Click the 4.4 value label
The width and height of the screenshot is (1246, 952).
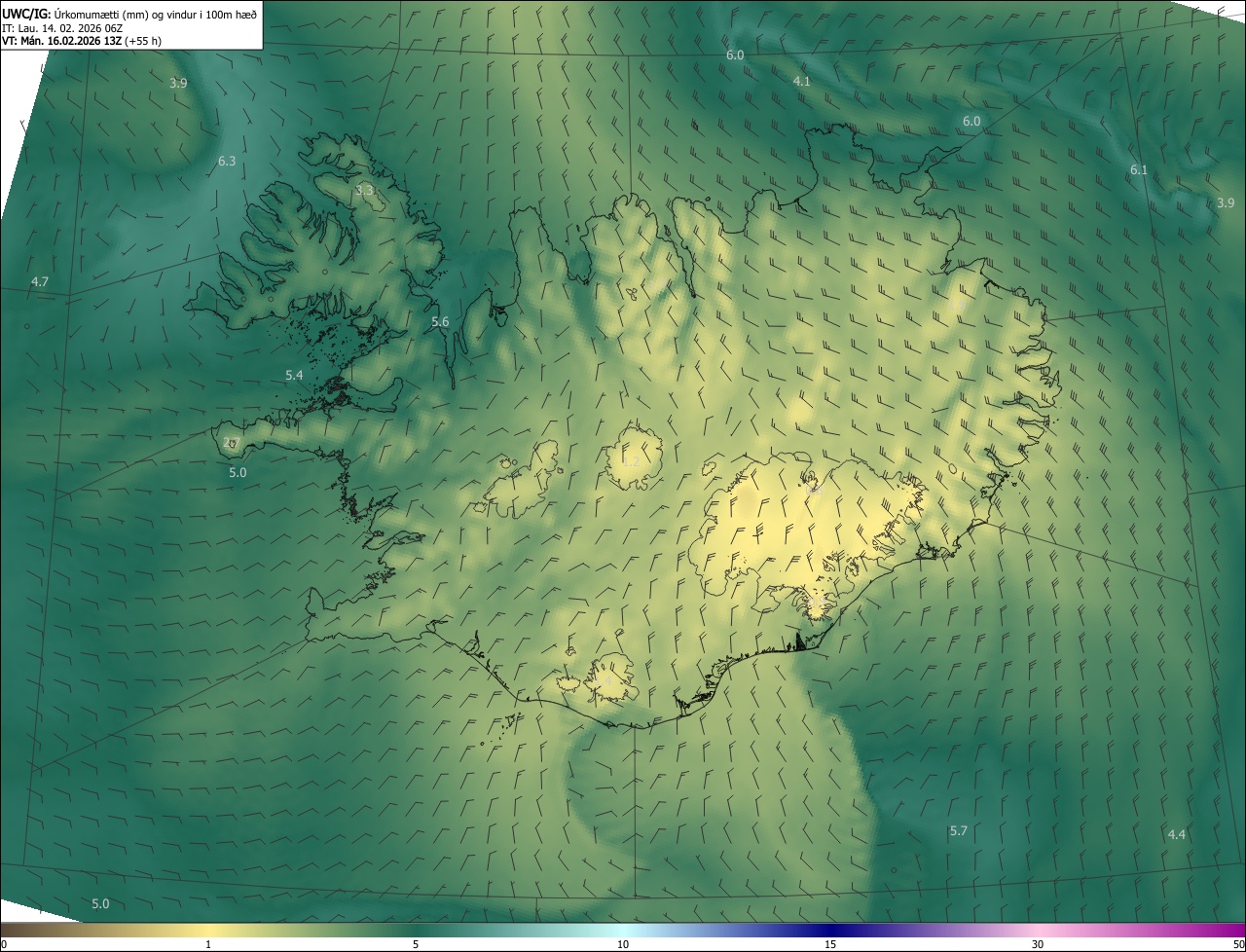coord(1177,834)
